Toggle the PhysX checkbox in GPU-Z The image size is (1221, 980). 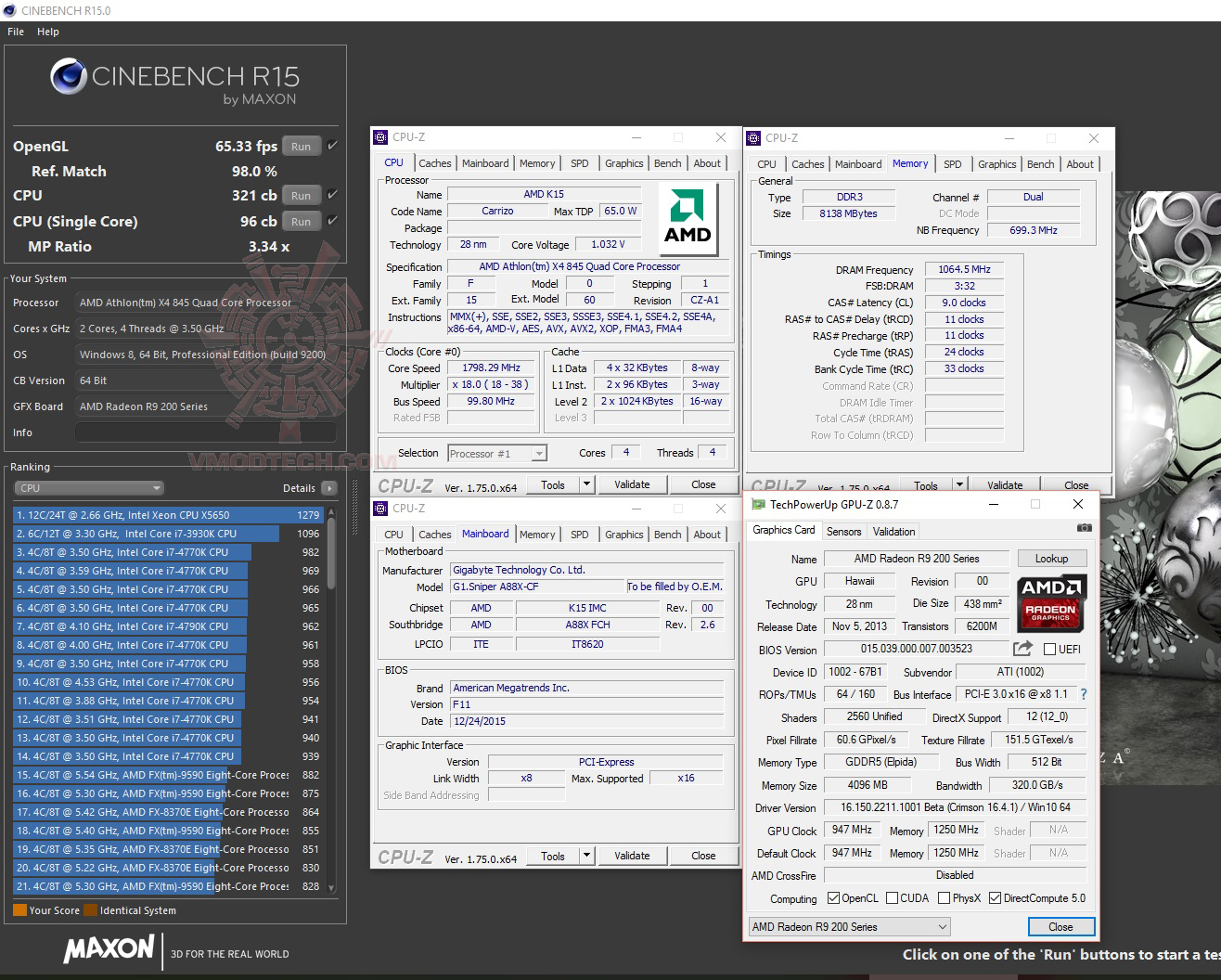point(944,898)
